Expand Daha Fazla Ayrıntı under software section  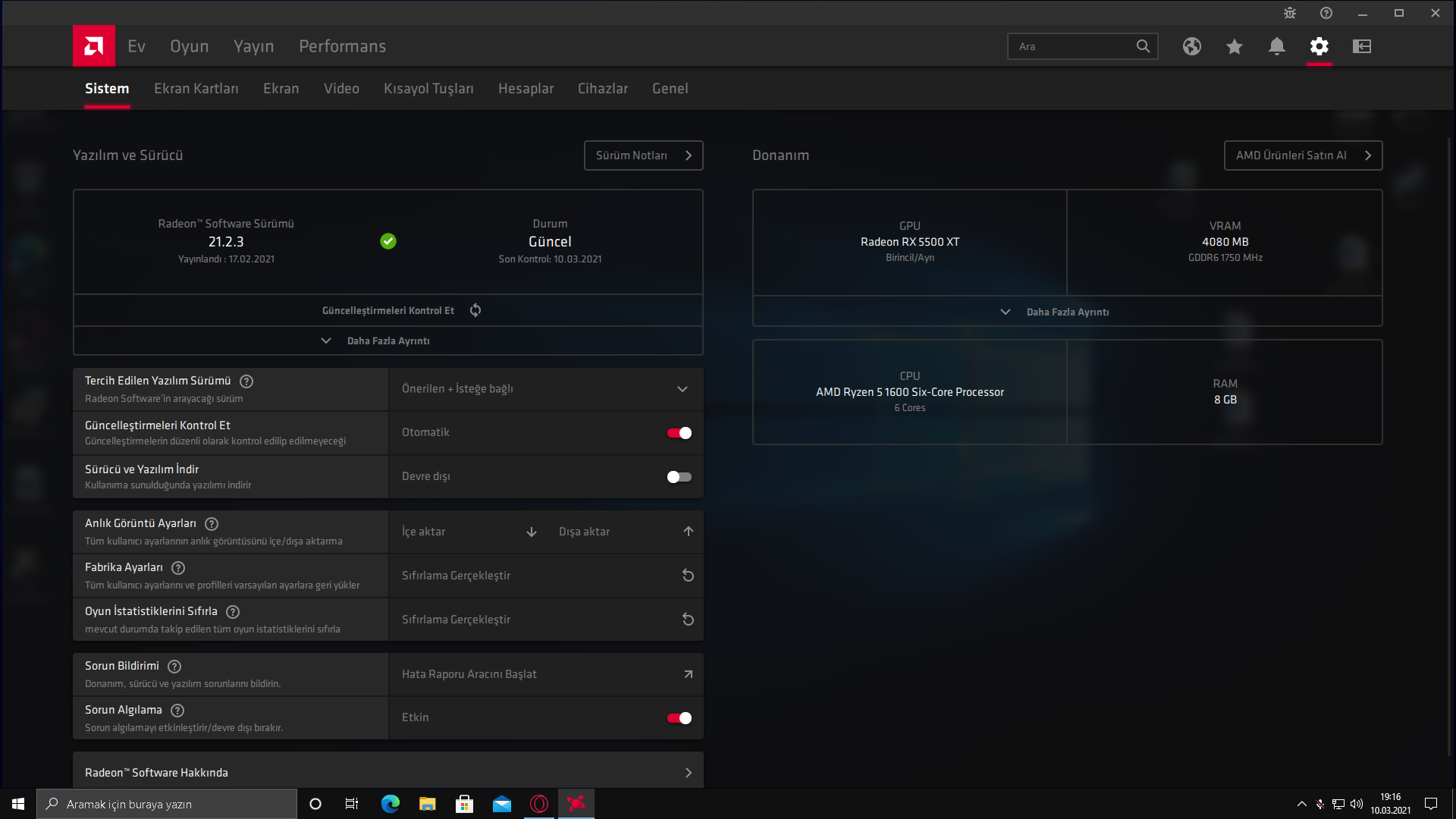click(388, 341)
